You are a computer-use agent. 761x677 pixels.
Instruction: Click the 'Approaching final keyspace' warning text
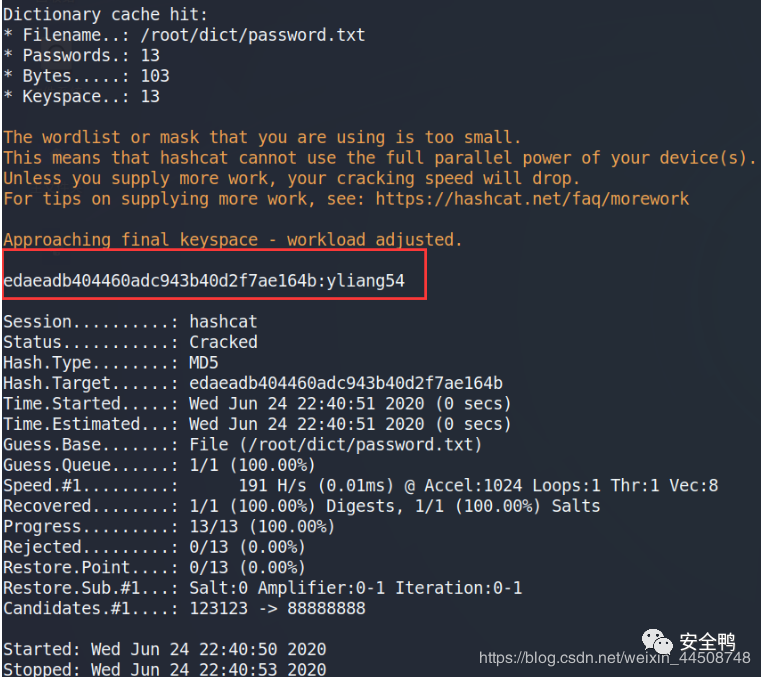(232, 240)
